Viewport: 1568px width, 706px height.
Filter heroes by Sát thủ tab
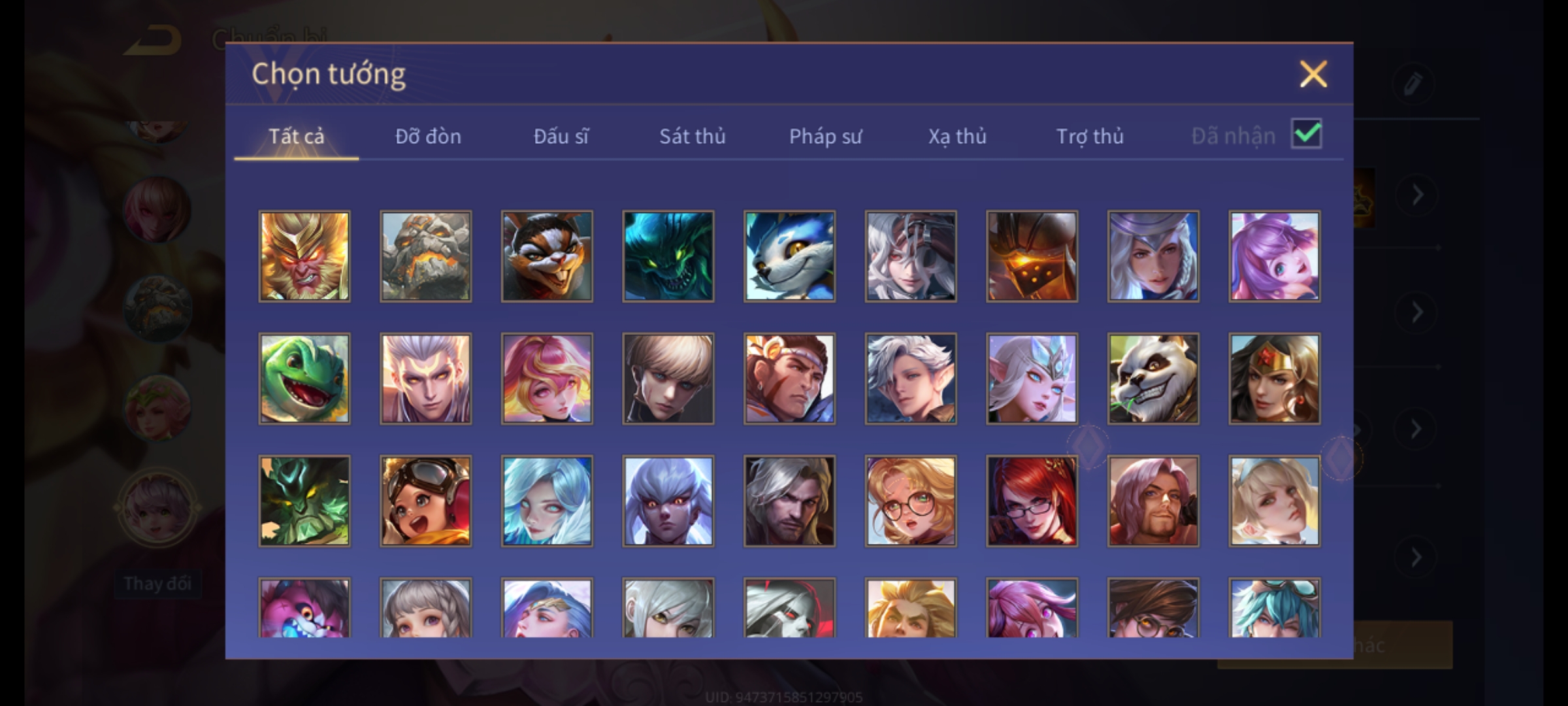click(692, 136)
